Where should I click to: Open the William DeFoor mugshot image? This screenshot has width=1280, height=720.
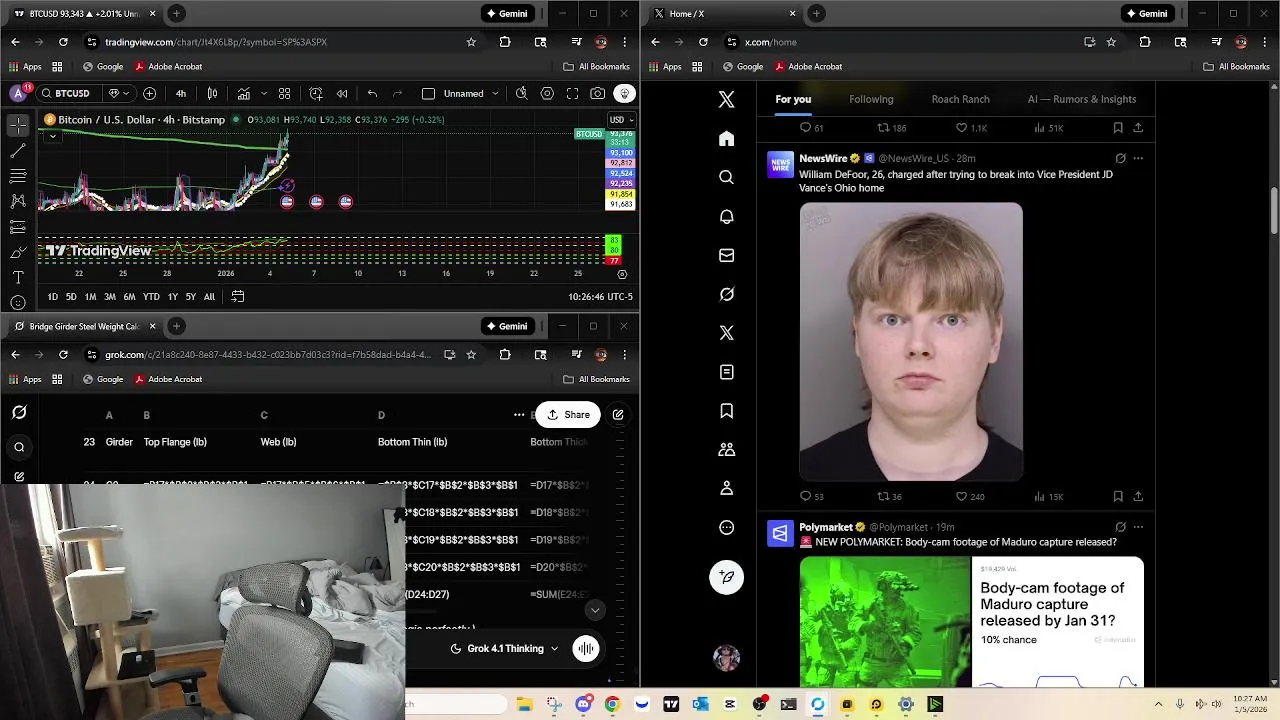coord(911,342)
